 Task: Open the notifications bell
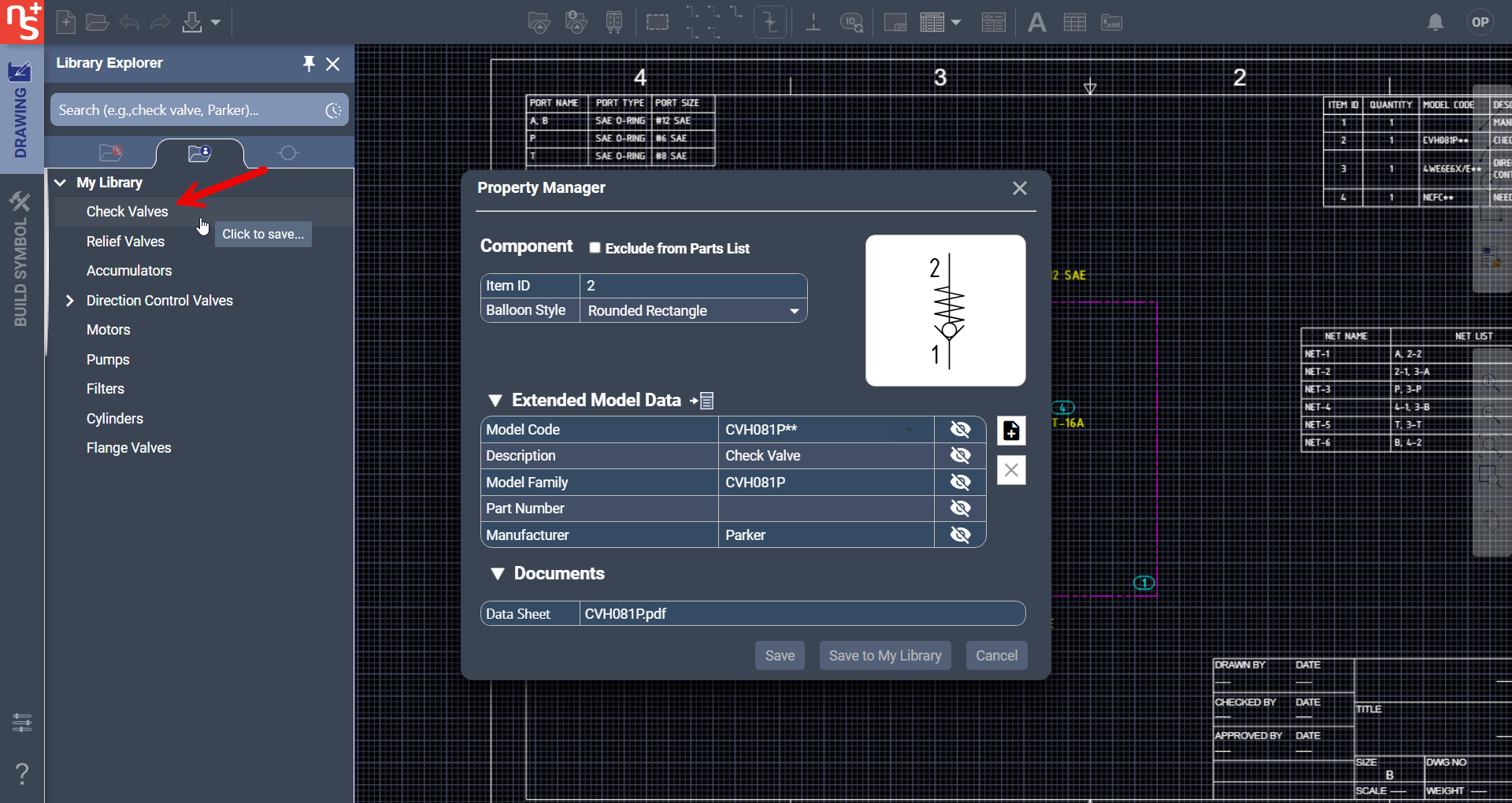coord(1435,22)
